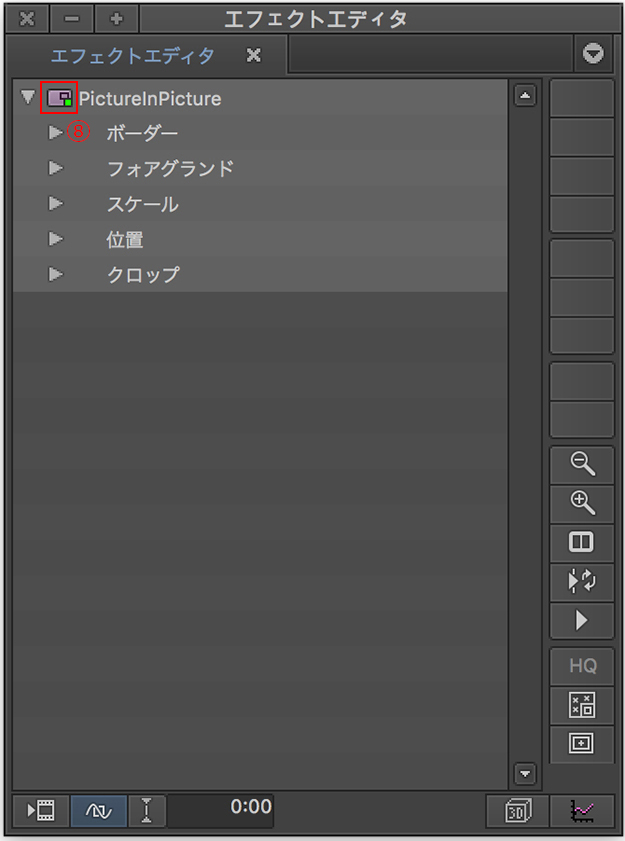
Task: Click the PictureInPicture effect icon
Action: pos(59,98)
